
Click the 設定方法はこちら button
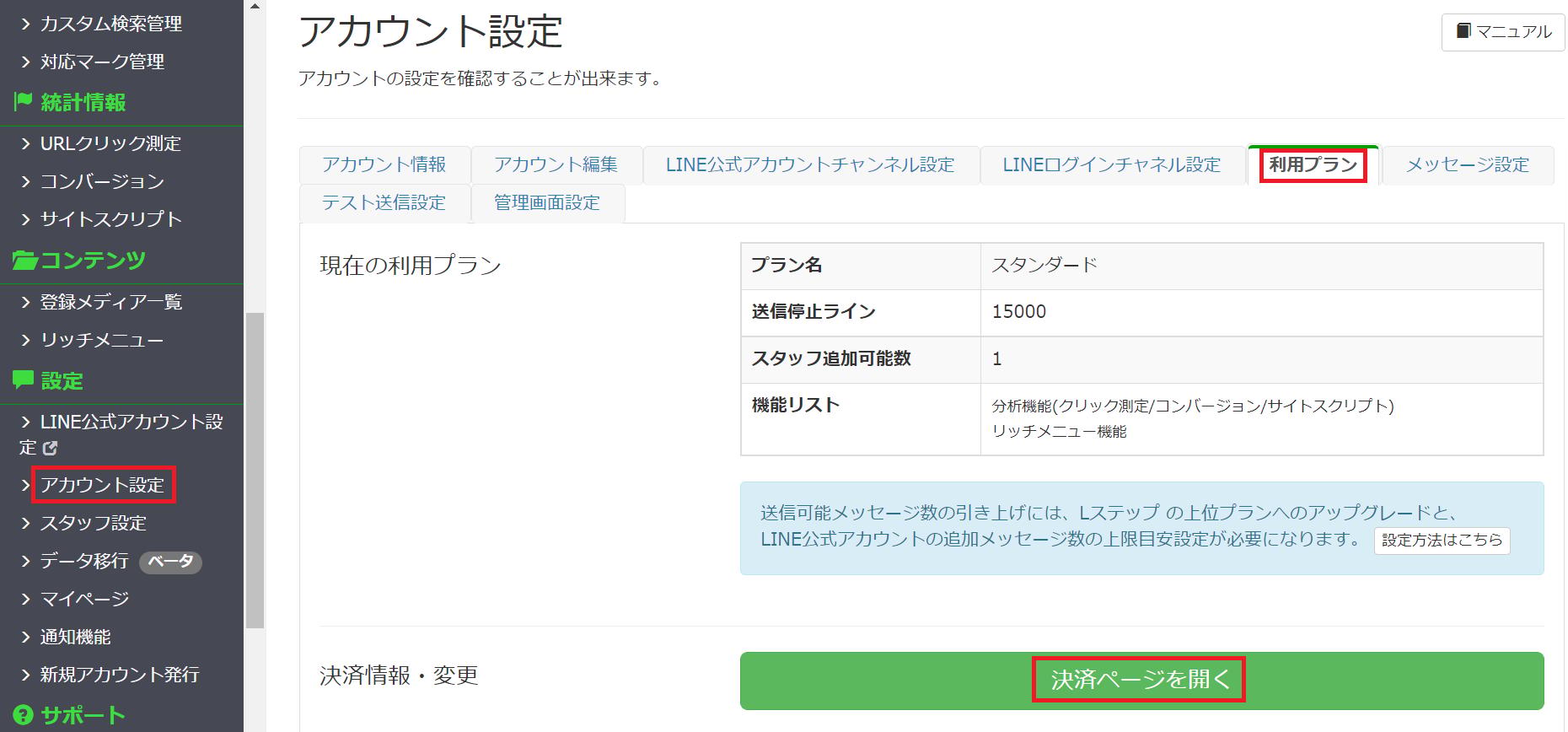tap(1442, 540)
